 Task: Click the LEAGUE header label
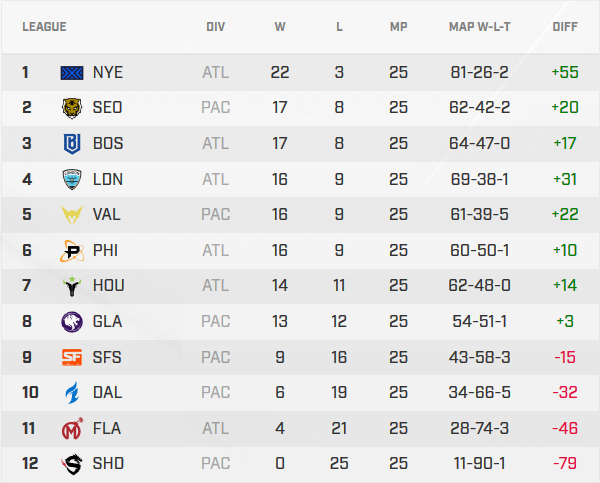[44, 26]
